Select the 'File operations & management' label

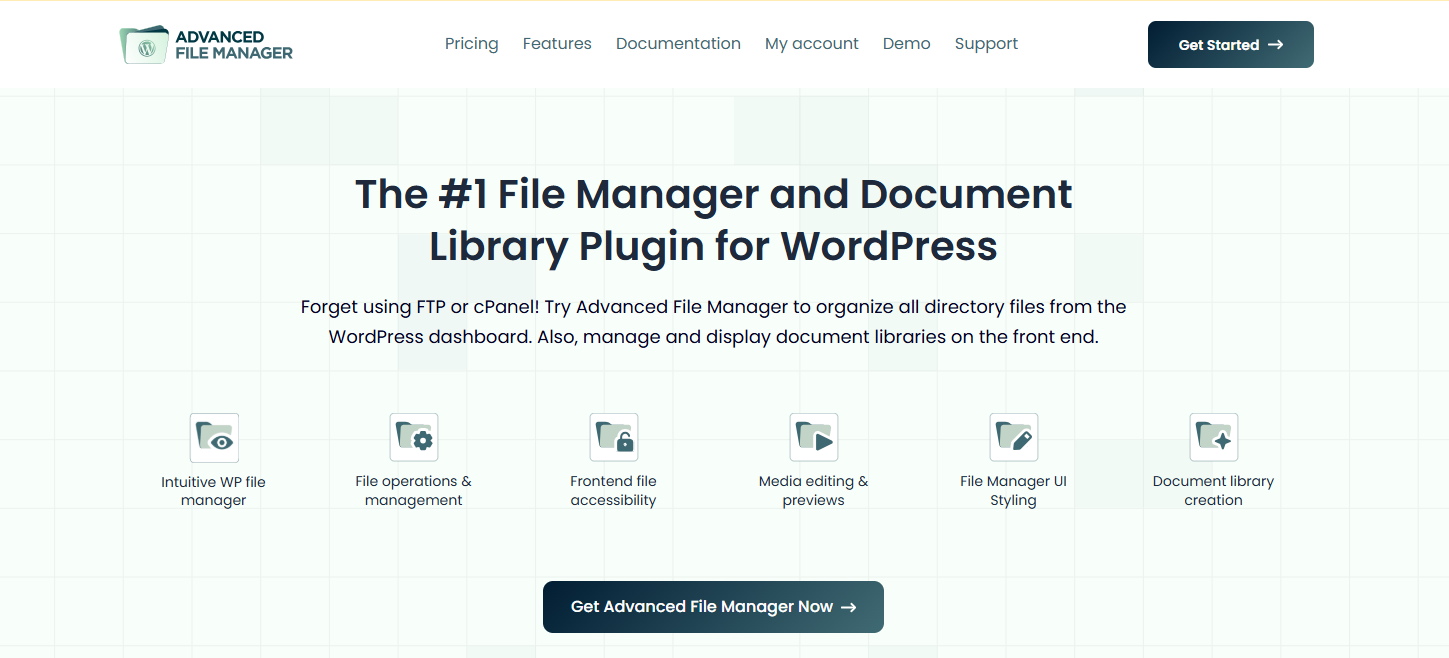(414, 491)
